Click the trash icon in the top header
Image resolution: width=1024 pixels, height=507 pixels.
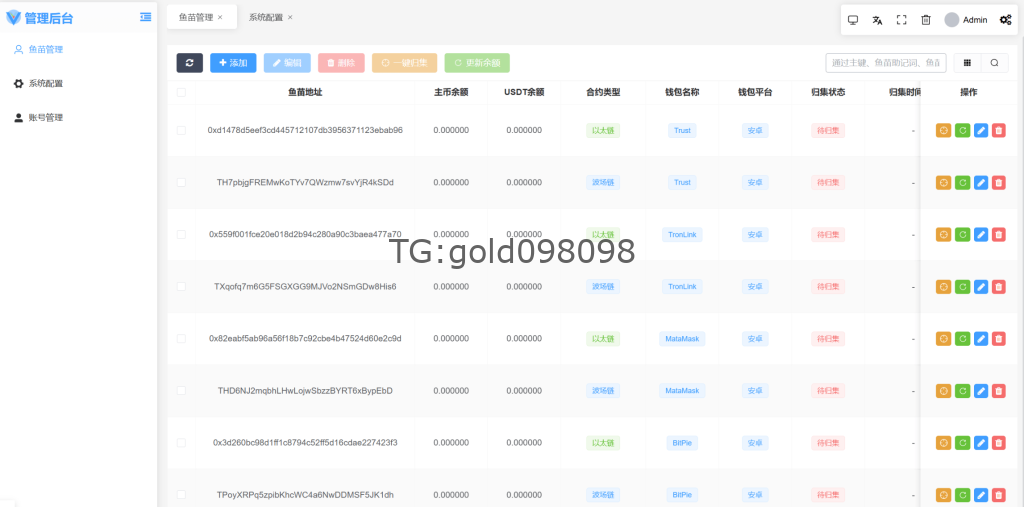(x=926, y=20)
